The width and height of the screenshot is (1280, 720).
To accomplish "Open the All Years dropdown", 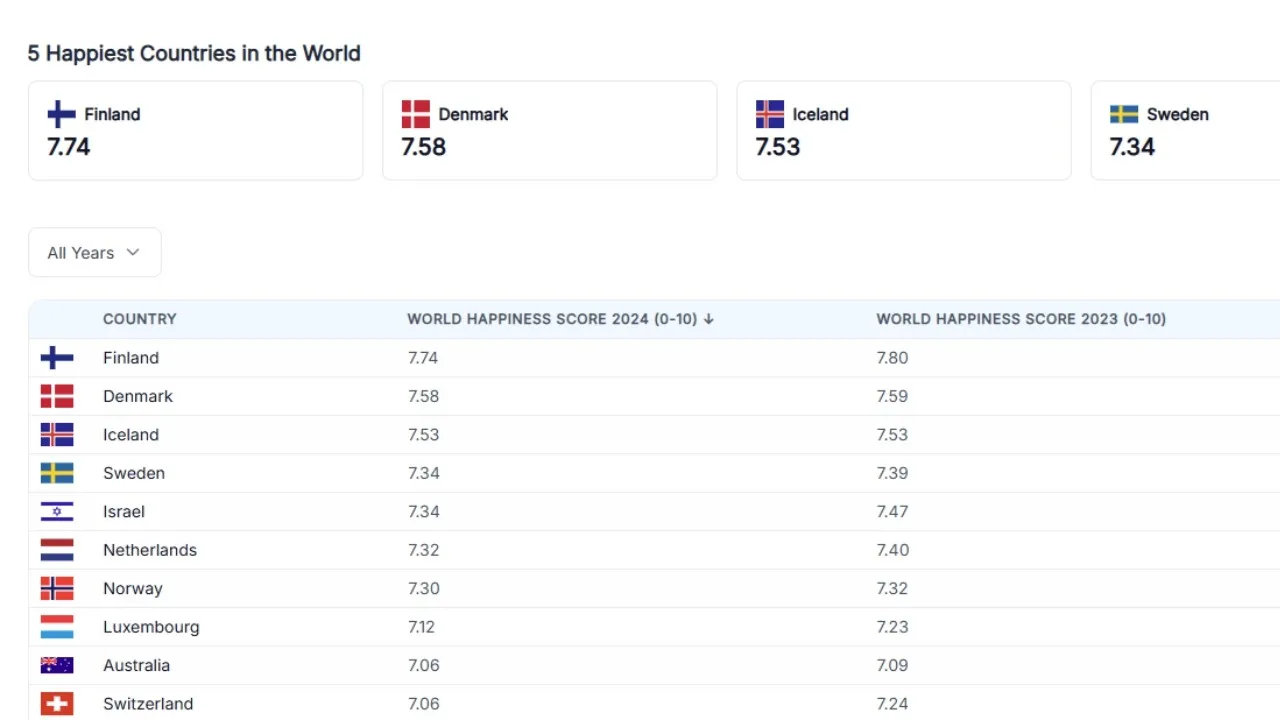I will tap(94, 252).
